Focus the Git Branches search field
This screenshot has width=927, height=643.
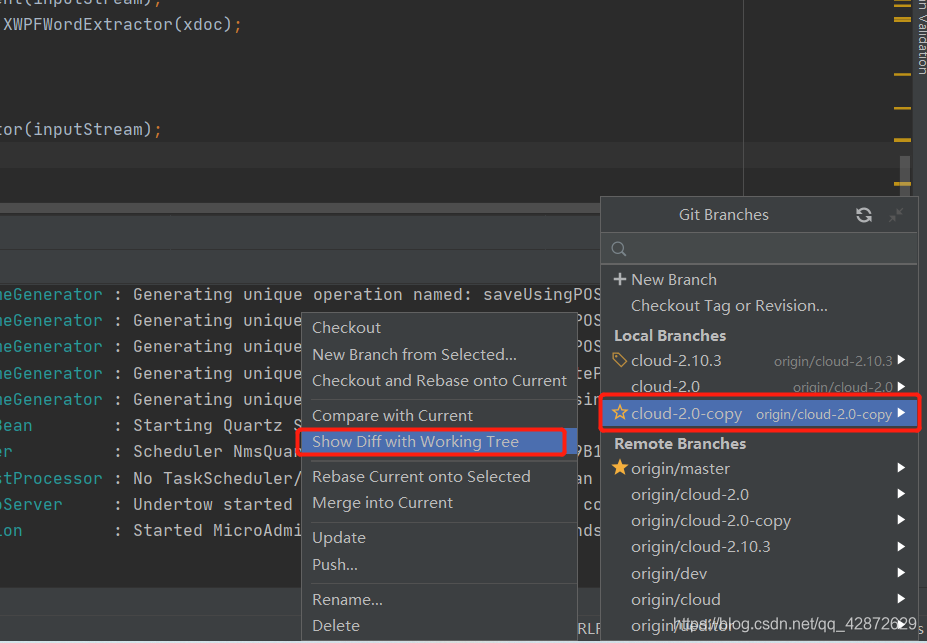759,249
